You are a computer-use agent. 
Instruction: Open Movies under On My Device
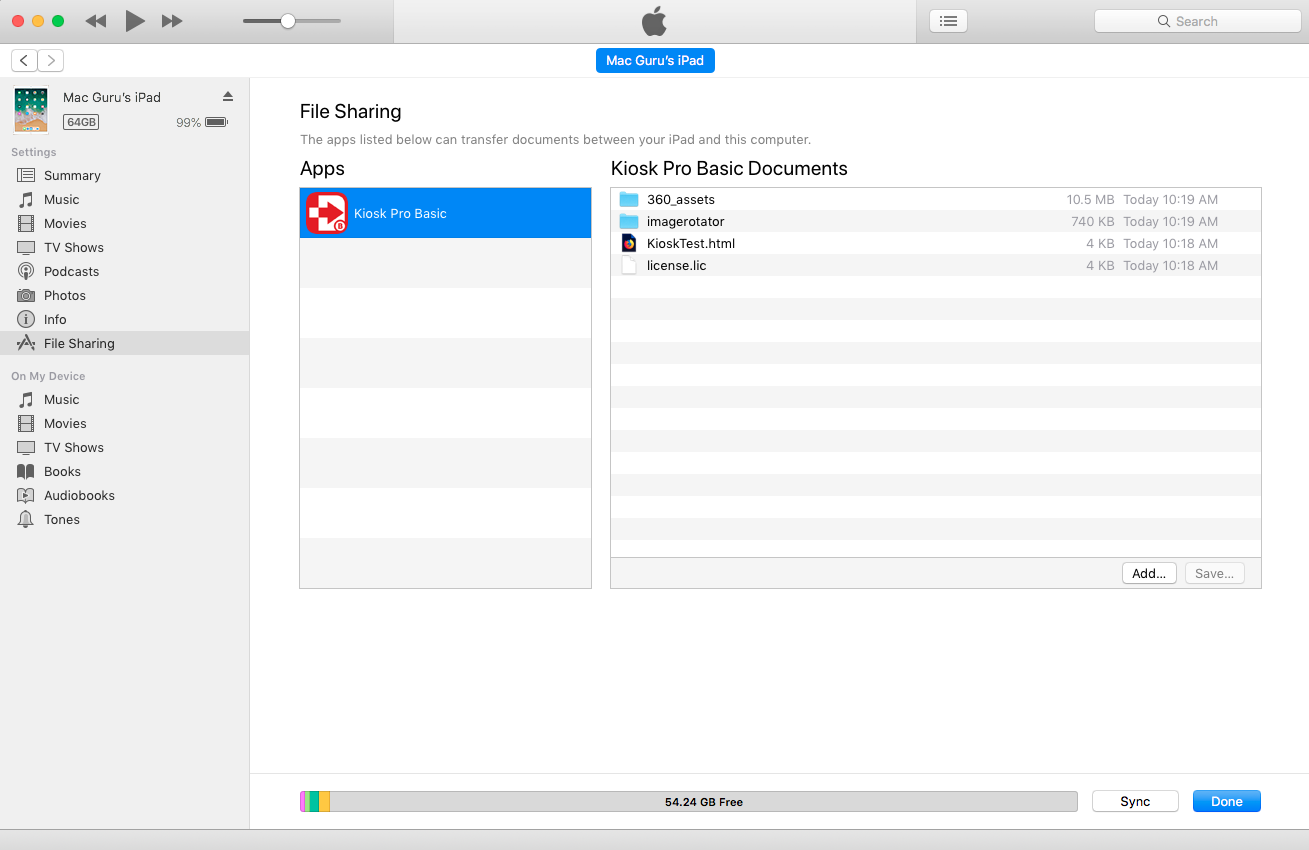tap(124, 423)
